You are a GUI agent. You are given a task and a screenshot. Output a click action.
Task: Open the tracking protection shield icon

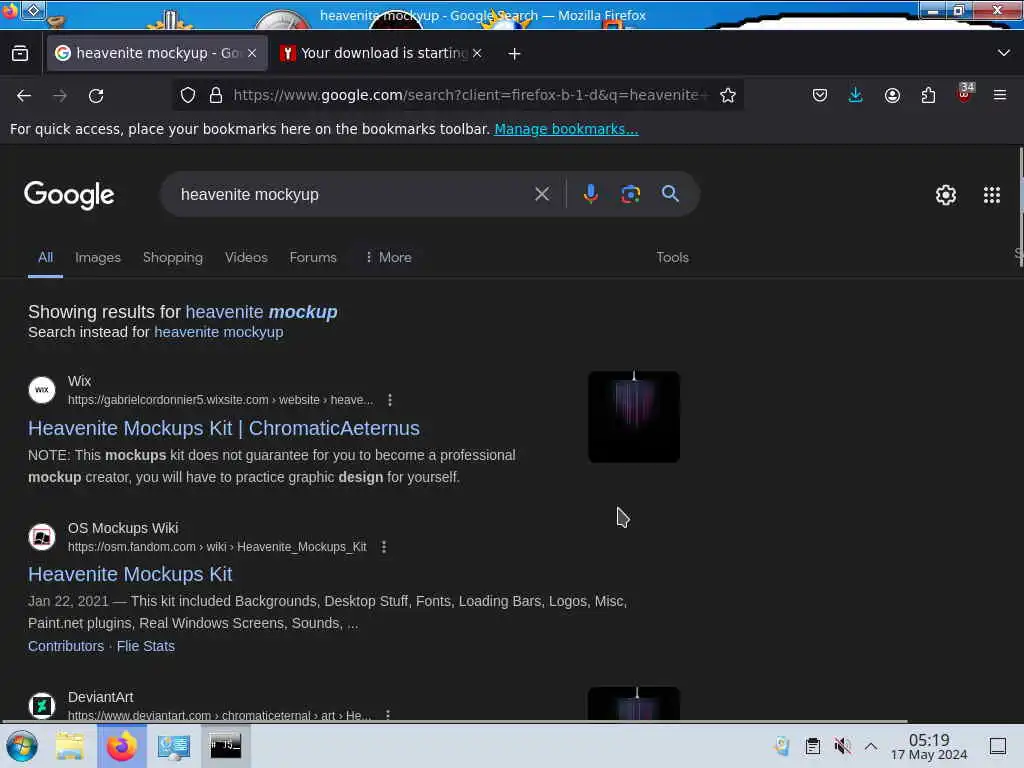tap(188, 95)
